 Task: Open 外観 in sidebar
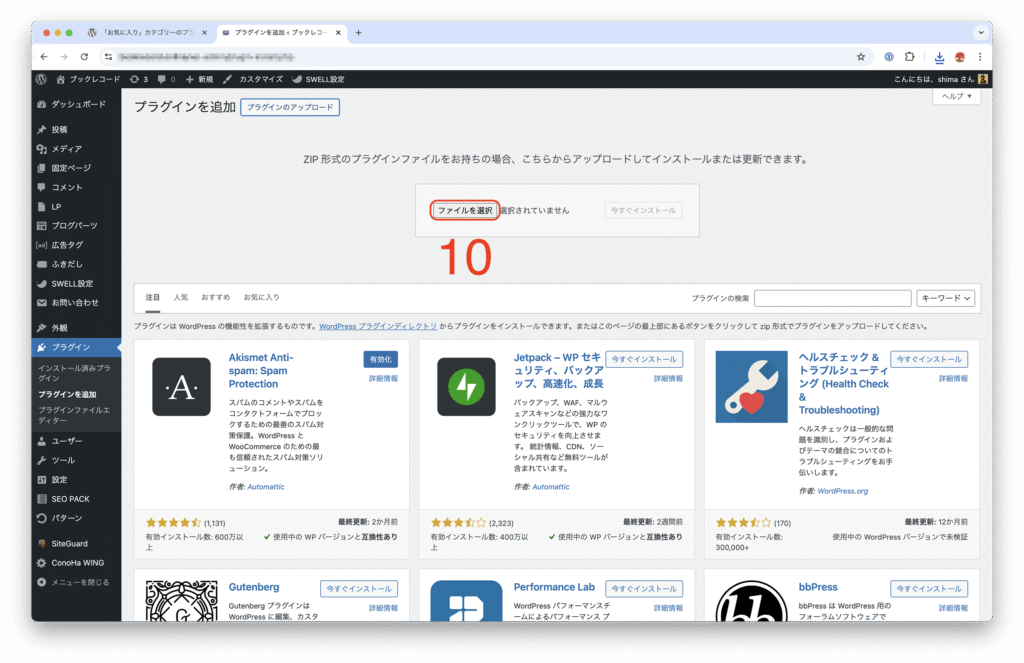pos(76,328)
